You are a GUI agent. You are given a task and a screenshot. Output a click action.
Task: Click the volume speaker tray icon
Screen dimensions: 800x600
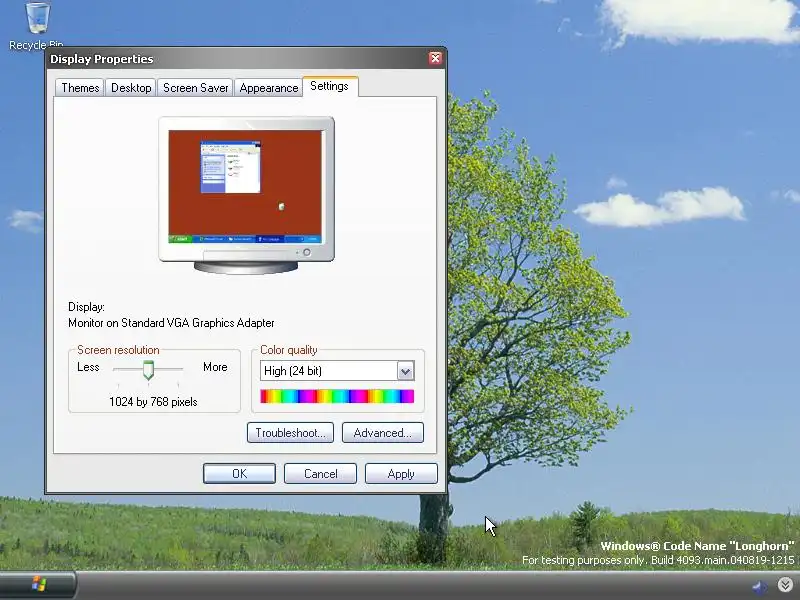pos(761,587)
